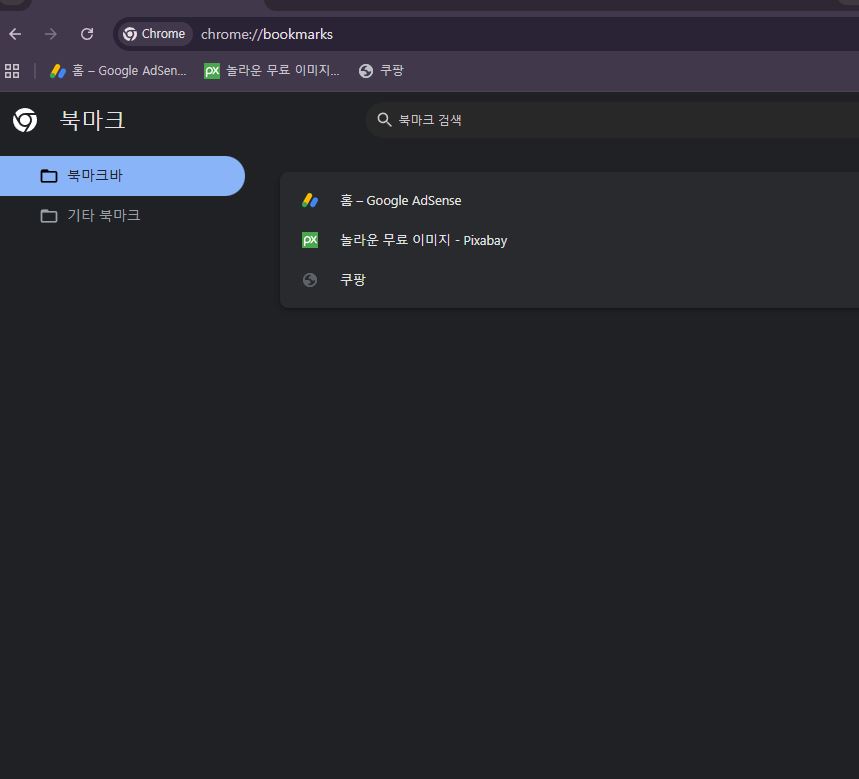Click the Chrome site info chip
The width and height of the screenshot is (859, 779).
tap(154, 34)
